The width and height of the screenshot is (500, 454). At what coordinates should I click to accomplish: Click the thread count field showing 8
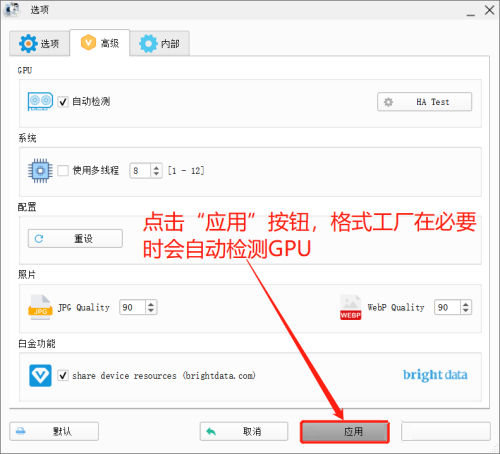tap(140, 171)
